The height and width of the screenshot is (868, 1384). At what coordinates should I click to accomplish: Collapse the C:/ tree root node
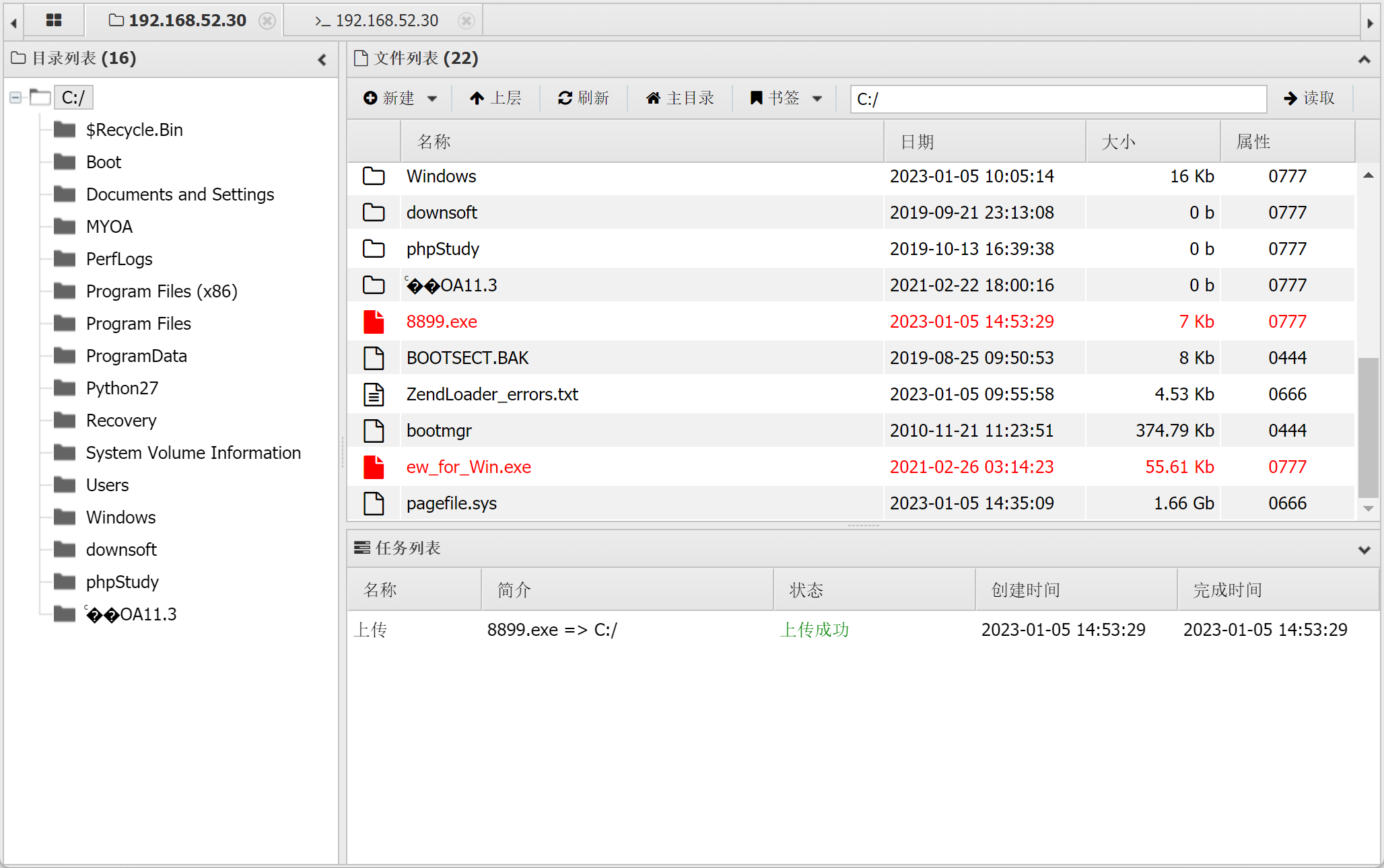coord(15,98)
